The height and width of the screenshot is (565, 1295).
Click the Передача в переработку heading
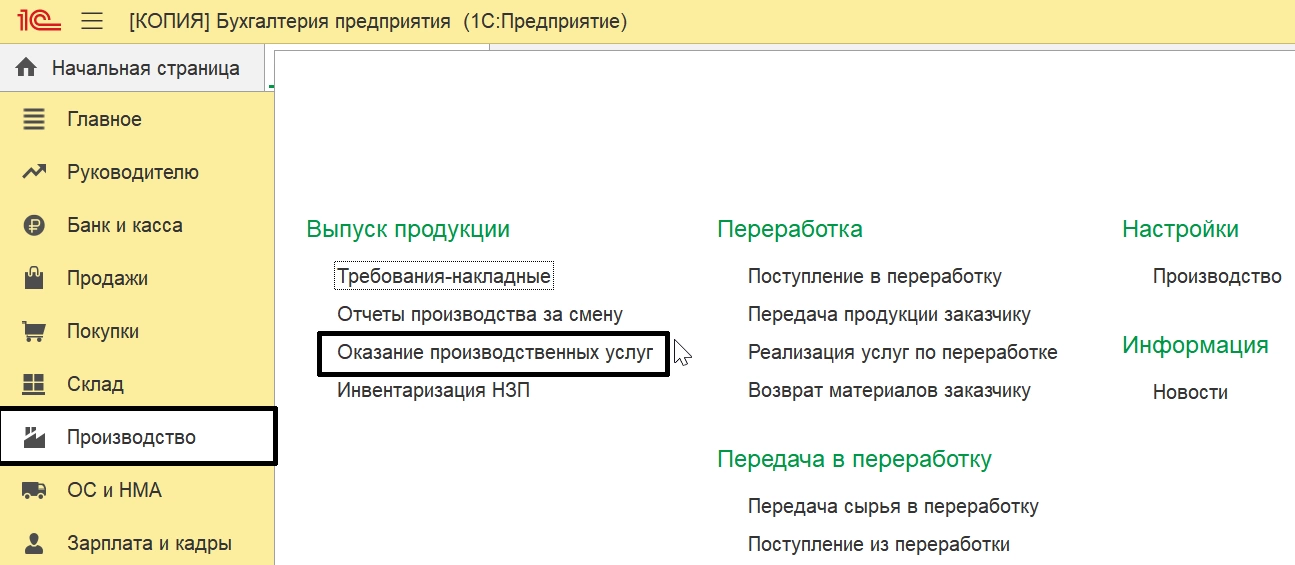tap(854, 459)
